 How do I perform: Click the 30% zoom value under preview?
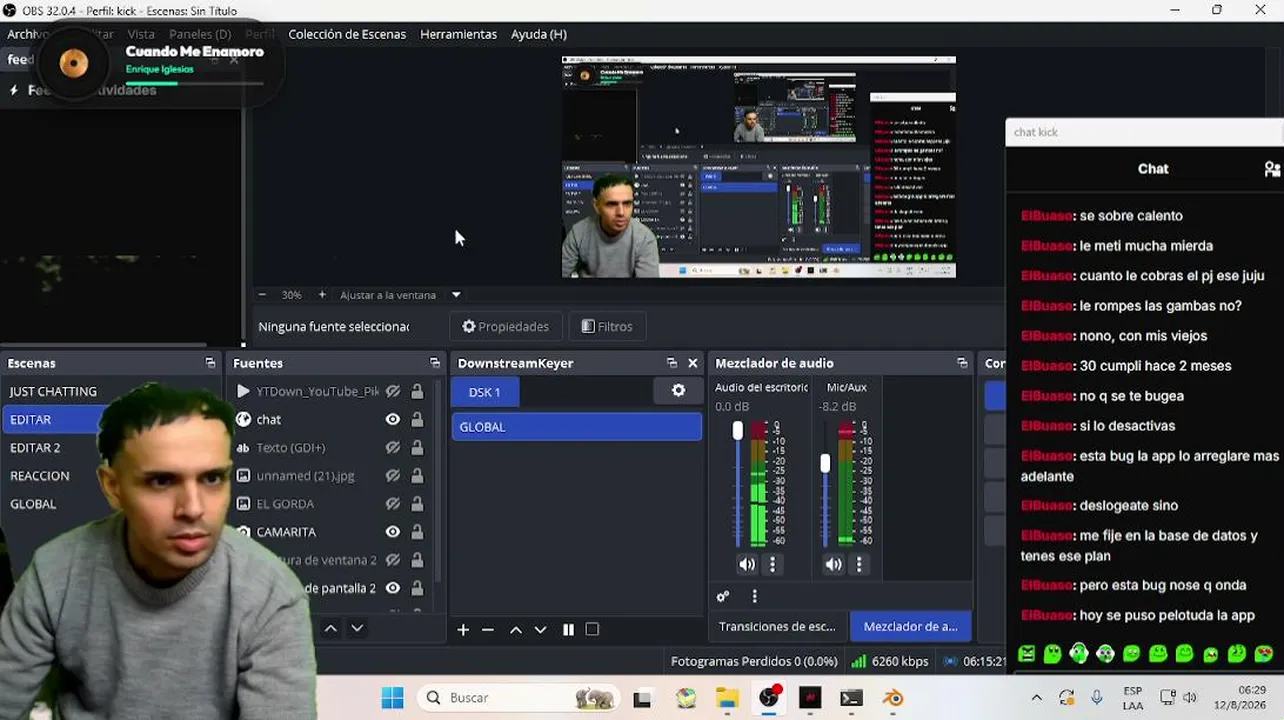click(291, 295)
